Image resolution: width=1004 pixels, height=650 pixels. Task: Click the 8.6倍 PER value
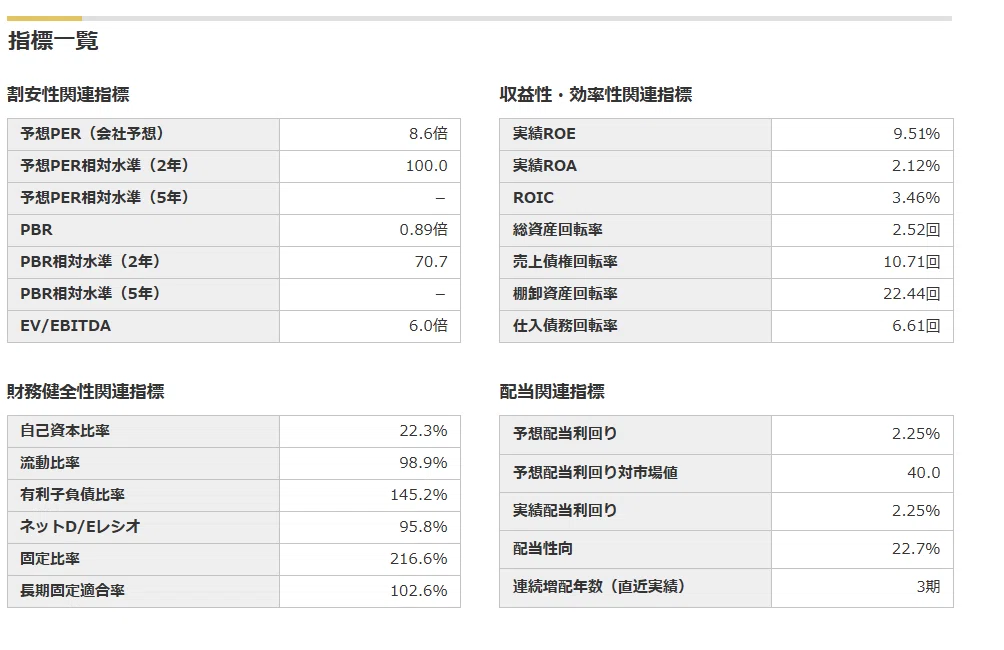pyautogui.click(x=428, y=134)
